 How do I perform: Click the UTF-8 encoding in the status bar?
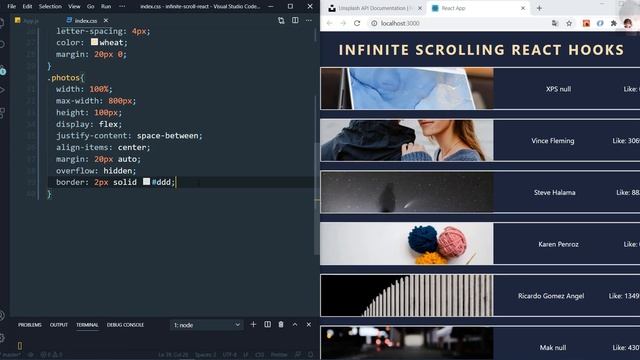(230, 355)
